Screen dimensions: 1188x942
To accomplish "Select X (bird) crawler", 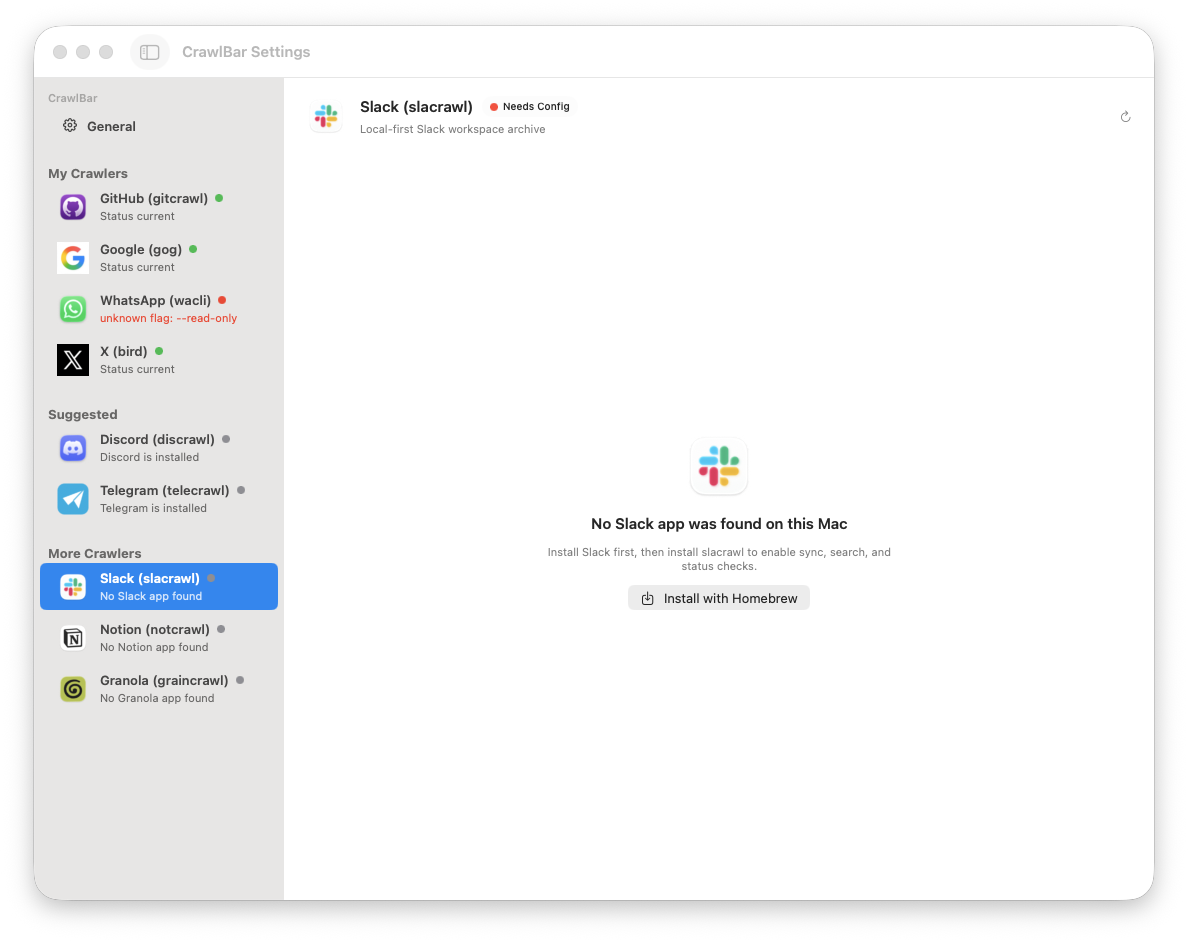I will point(159,360).
